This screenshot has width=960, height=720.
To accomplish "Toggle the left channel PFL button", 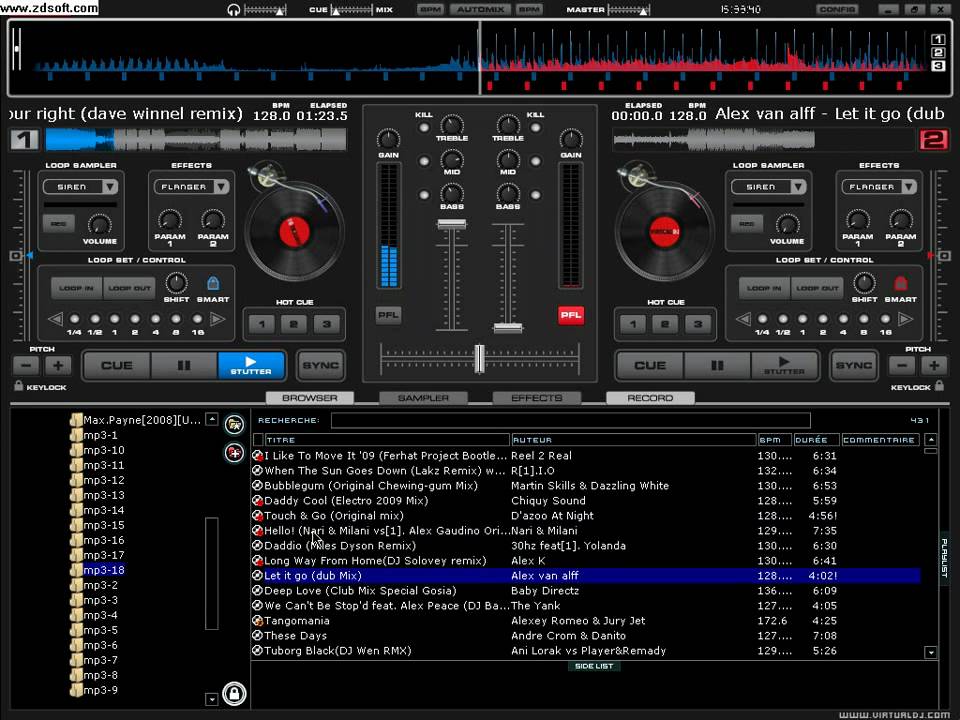I will (x=388, y=315).
